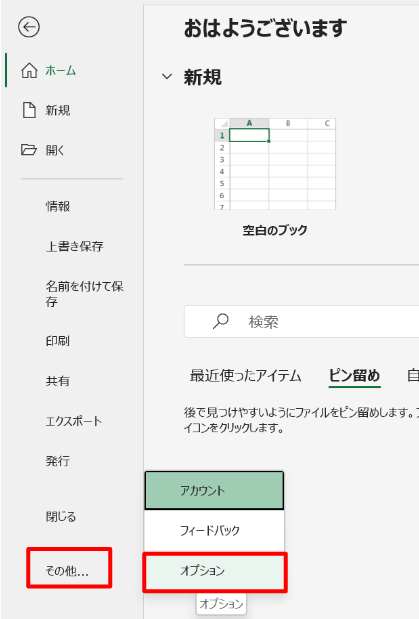
Task: Select エクスポート in the sidebar
Action: click(x=74, y=421)
